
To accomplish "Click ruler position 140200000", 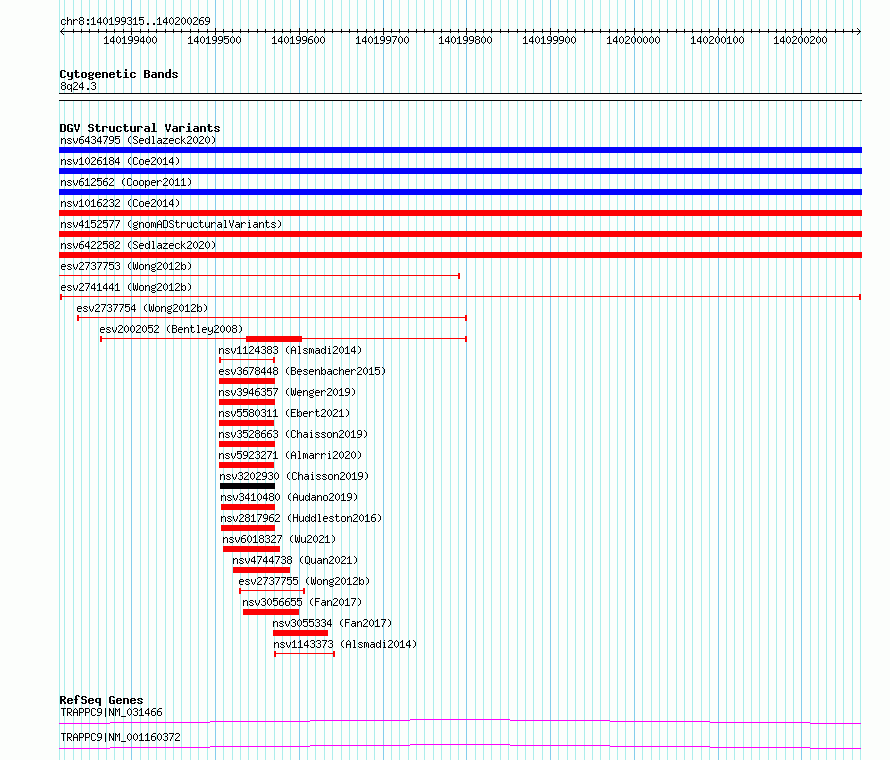I will point(633,40).
